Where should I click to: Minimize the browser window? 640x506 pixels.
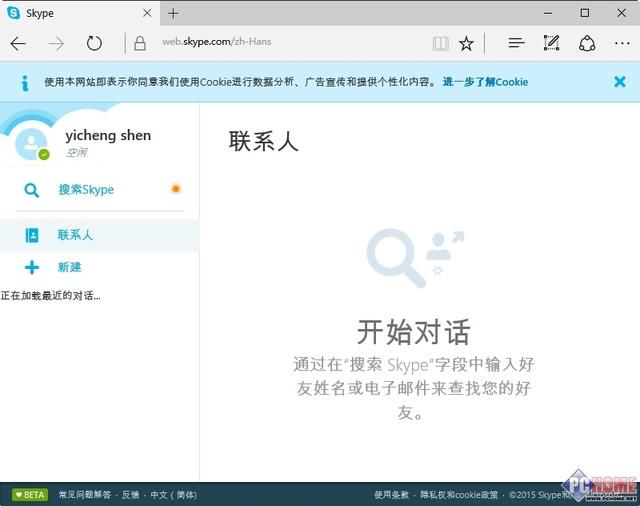point(548,13)
